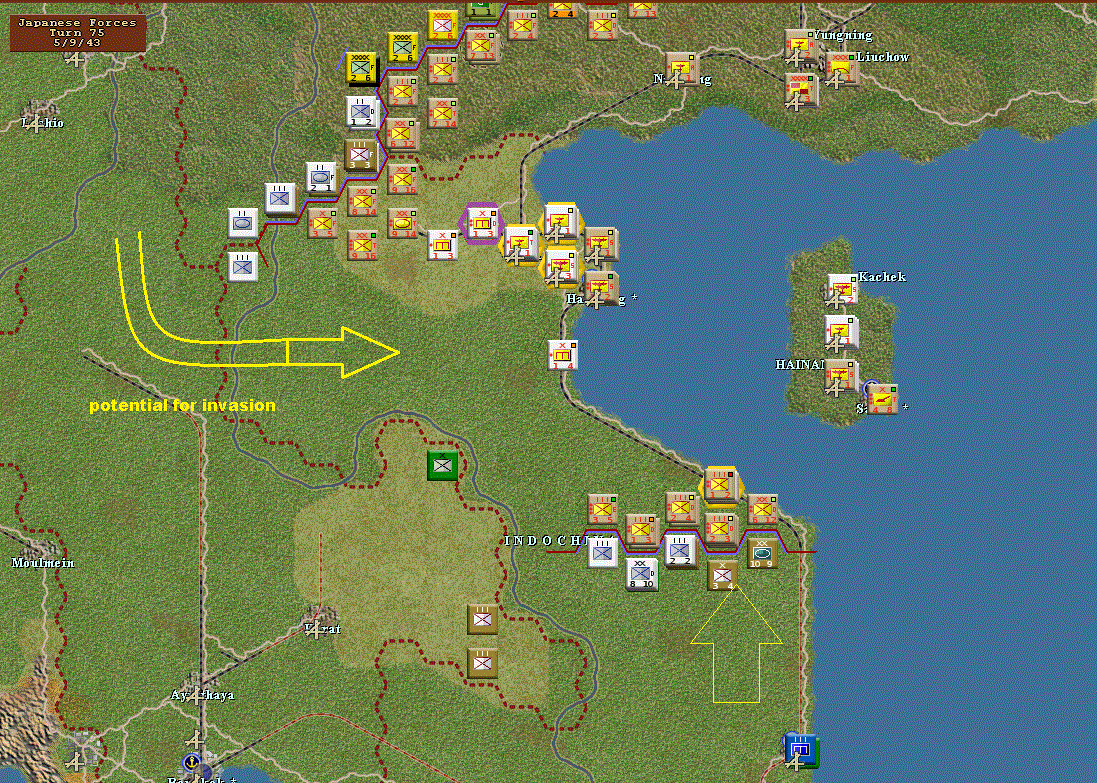
Task: Select the air unit beside the Kachek label
Action: click(842, 290)
